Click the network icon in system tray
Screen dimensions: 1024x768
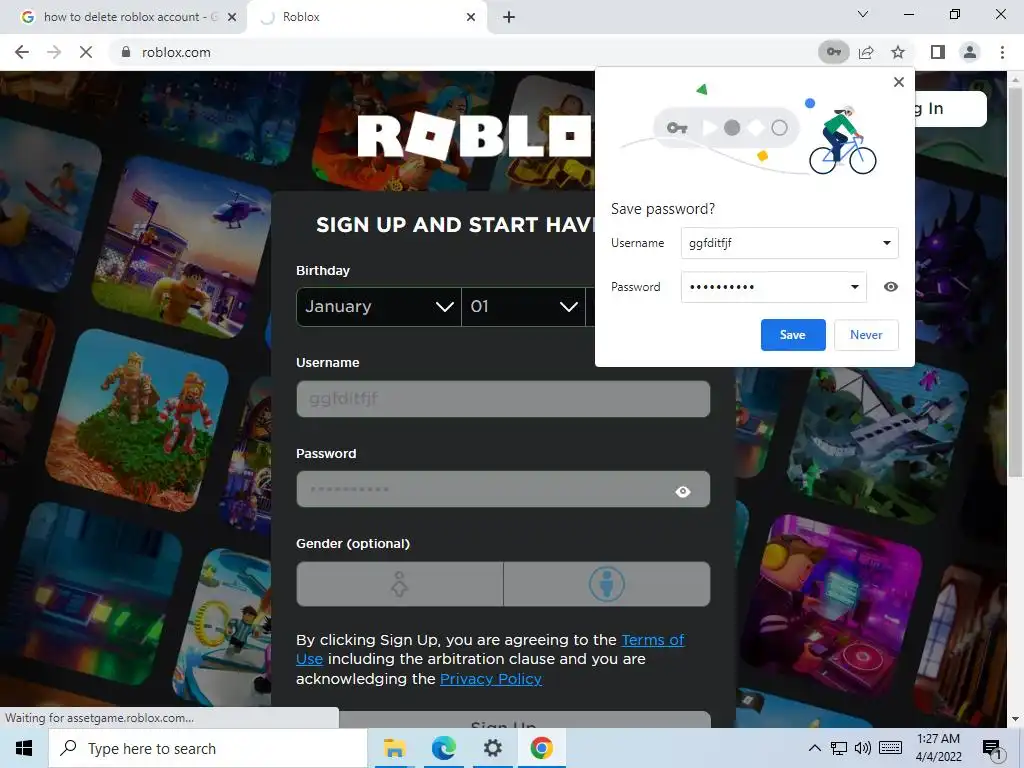coord(839,748)
